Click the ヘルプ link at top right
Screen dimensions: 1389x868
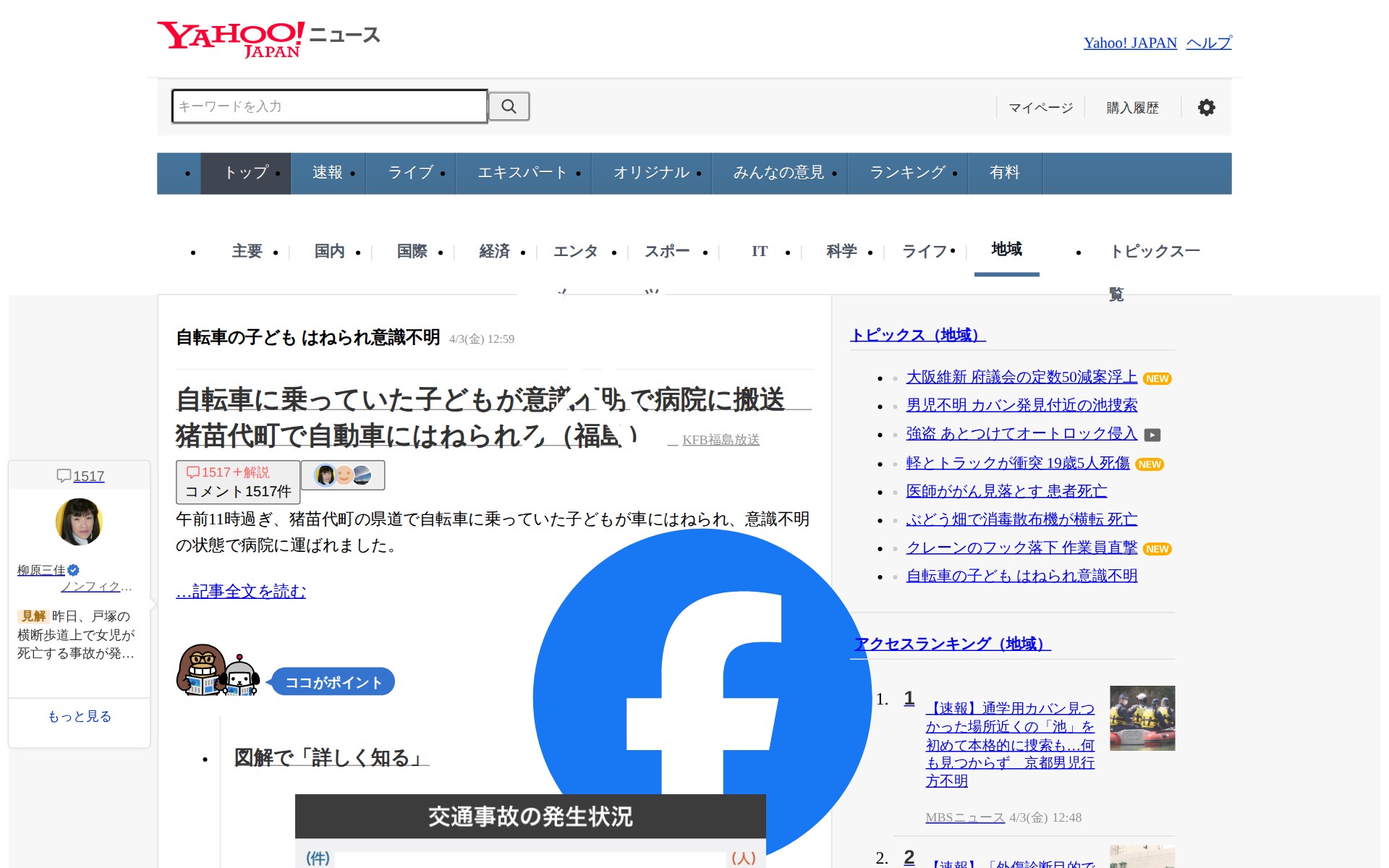pyautogui.click(x=1208, y=43)
